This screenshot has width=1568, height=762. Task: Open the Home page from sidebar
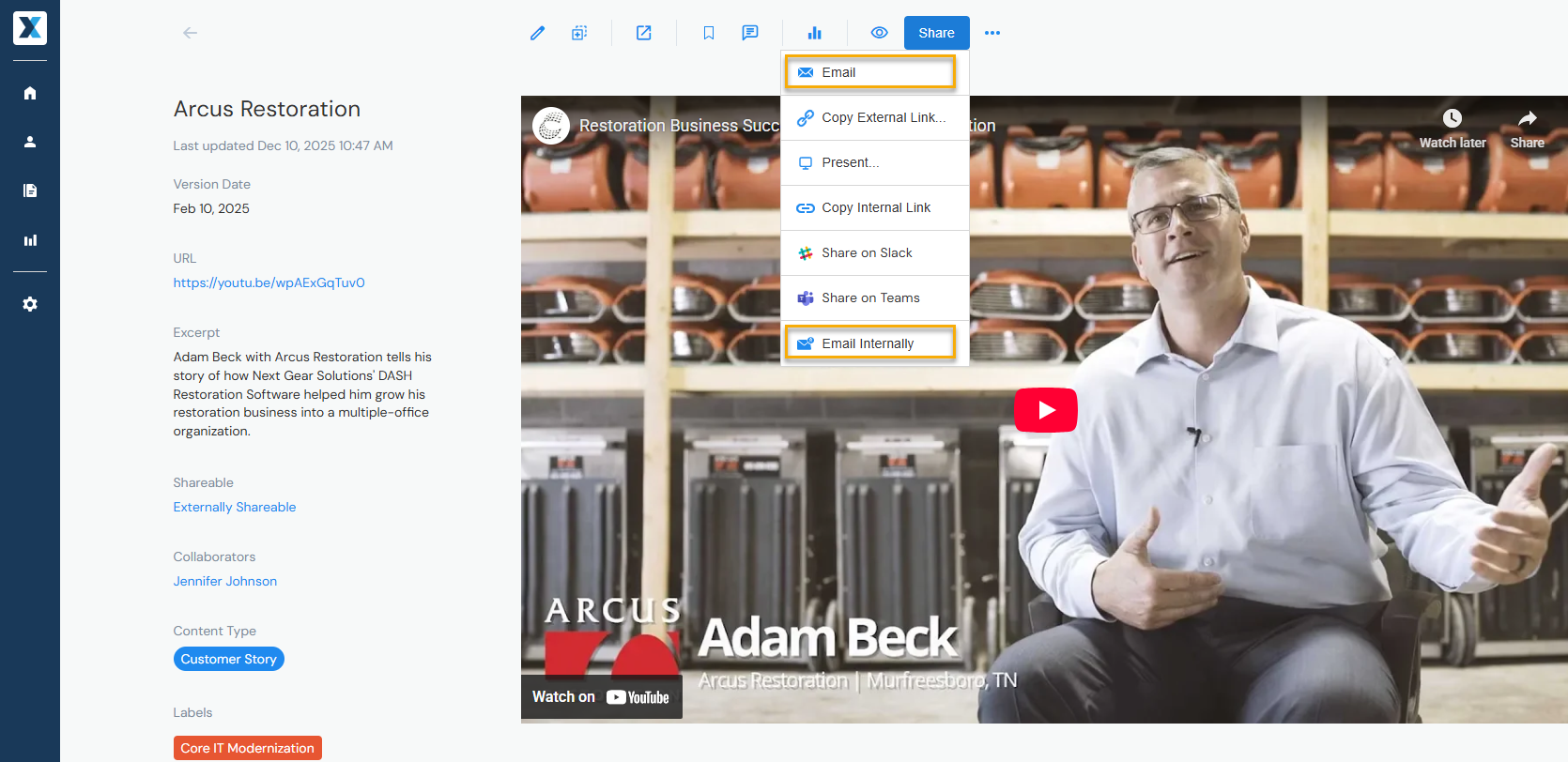click(x=30, y=93)
